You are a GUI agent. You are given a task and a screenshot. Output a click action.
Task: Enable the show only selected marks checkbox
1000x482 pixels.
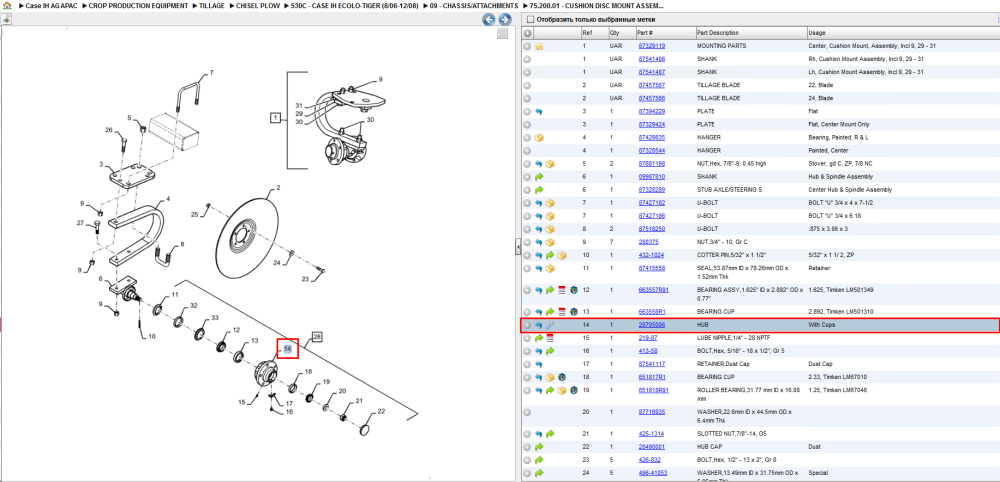click(529, 20)
